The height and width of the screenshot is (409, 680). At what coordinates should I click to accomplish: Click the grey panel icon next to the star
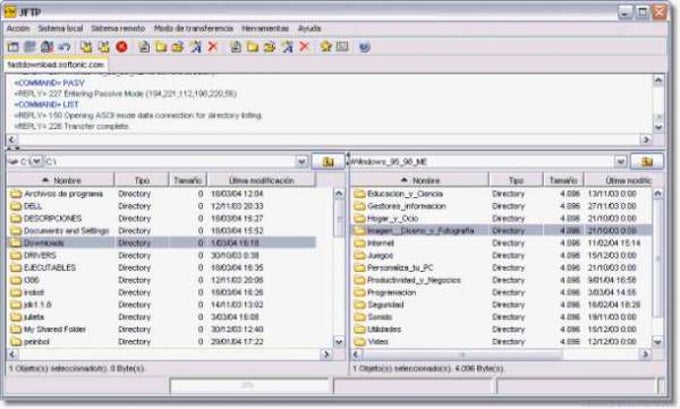(343, 46)
